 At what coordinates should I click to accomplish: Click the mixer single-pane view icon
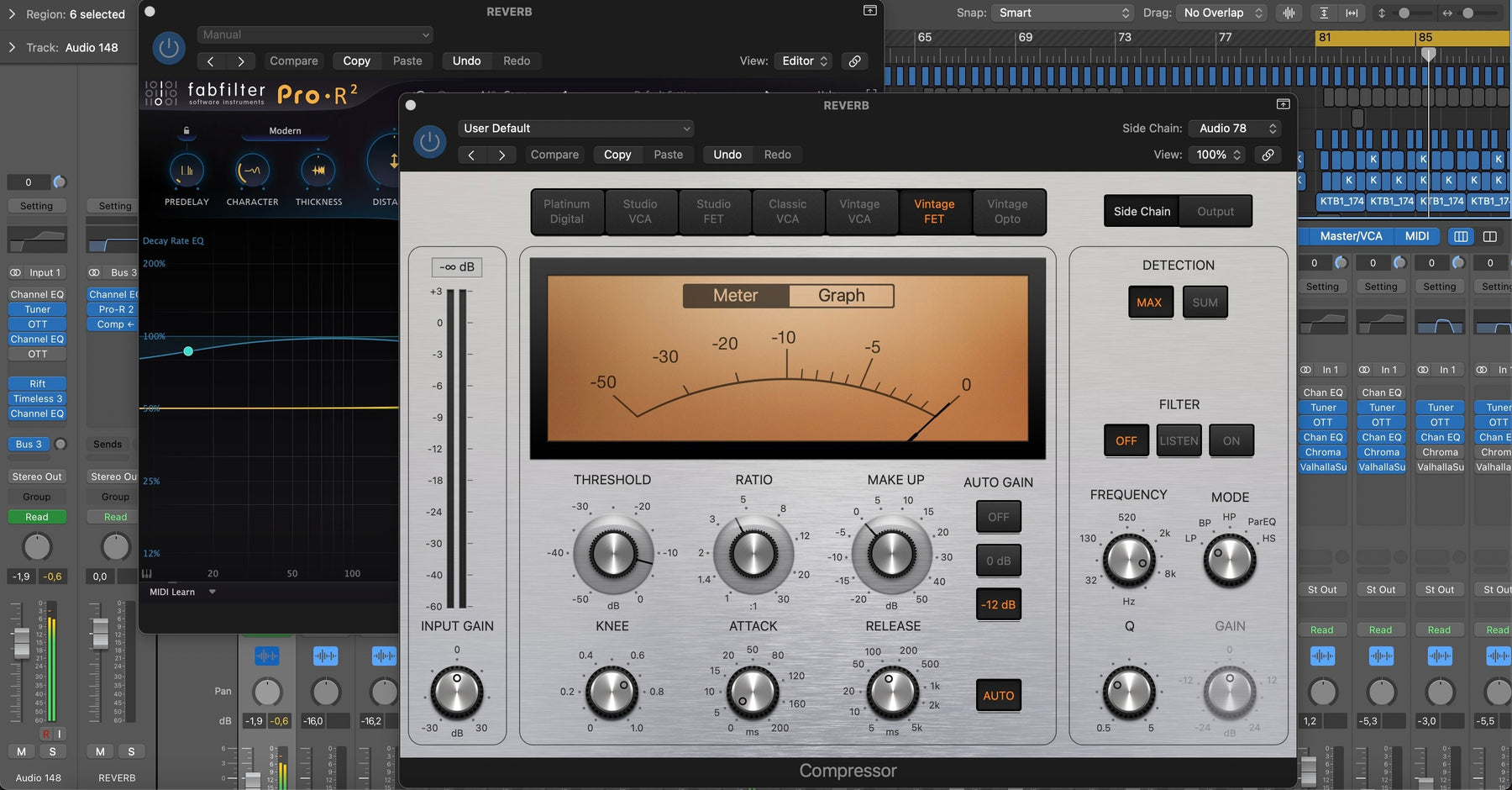(1490, 236)
